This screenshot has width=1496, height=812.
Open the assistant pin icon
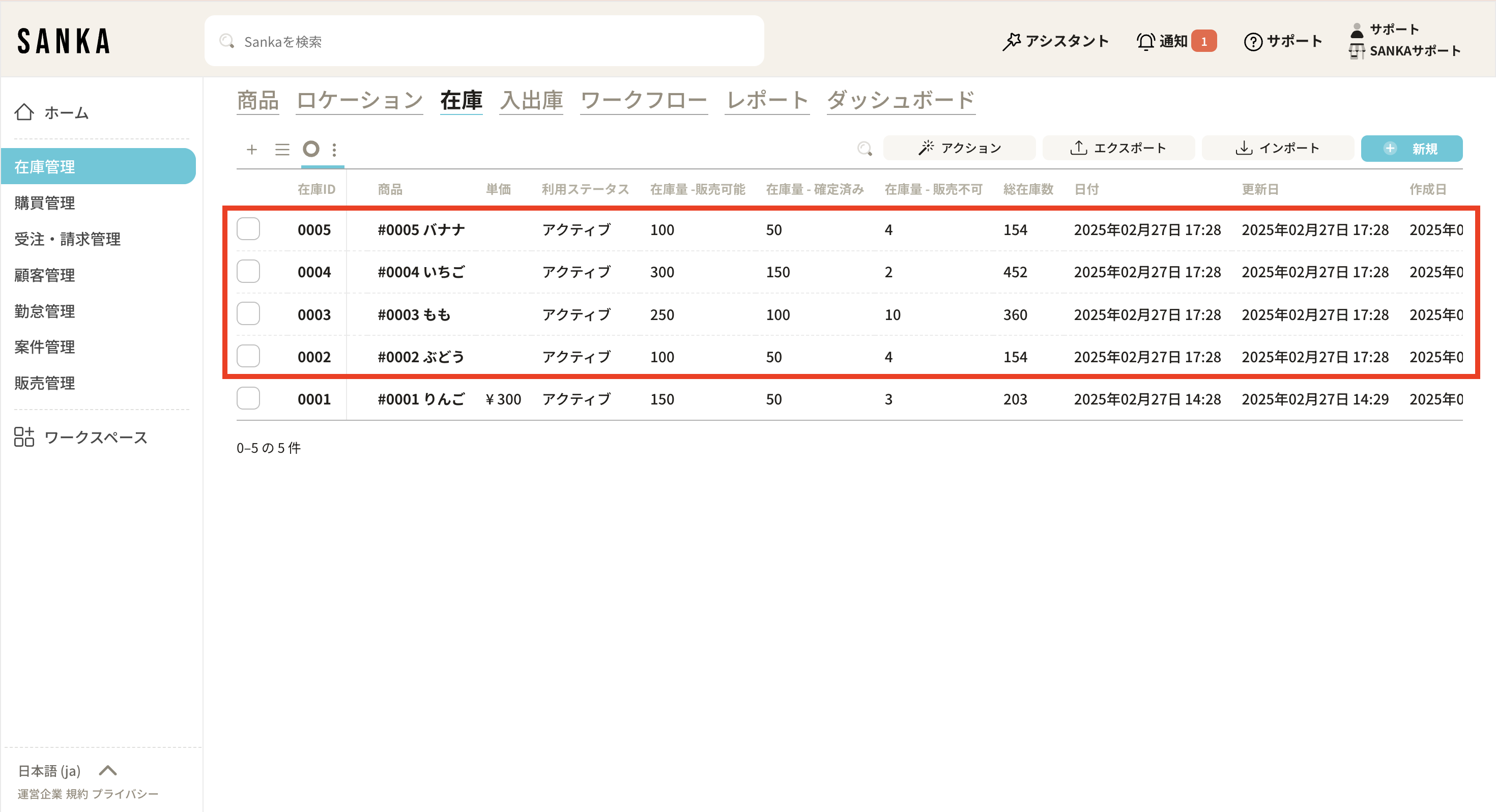click(1012, 41)
